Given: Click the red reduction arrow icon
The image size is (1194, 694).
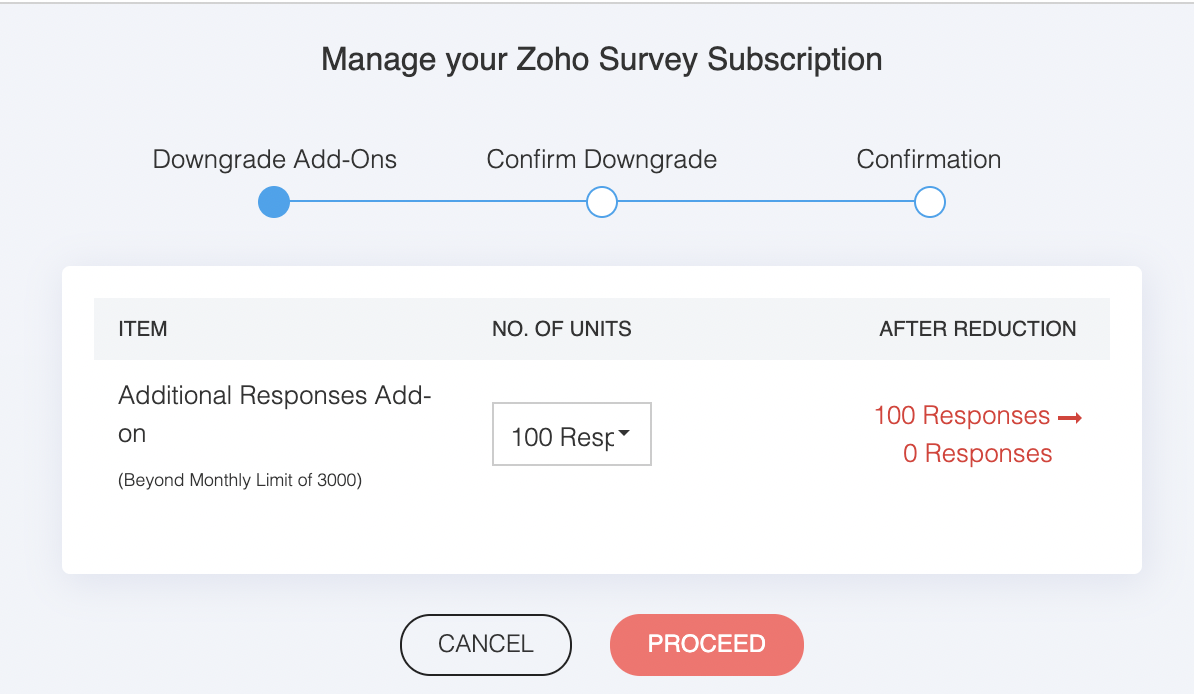Looking at the screenshot, I should (1070, 418).
